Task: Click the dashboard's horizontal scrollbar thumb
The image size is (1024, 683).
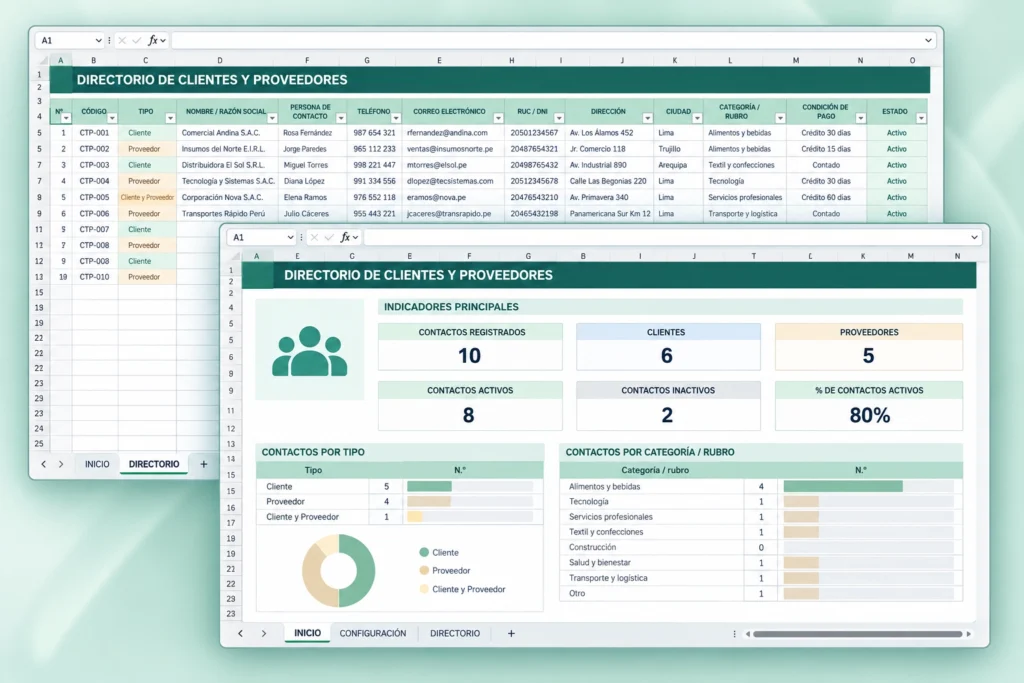Action: tap(858, 634)
